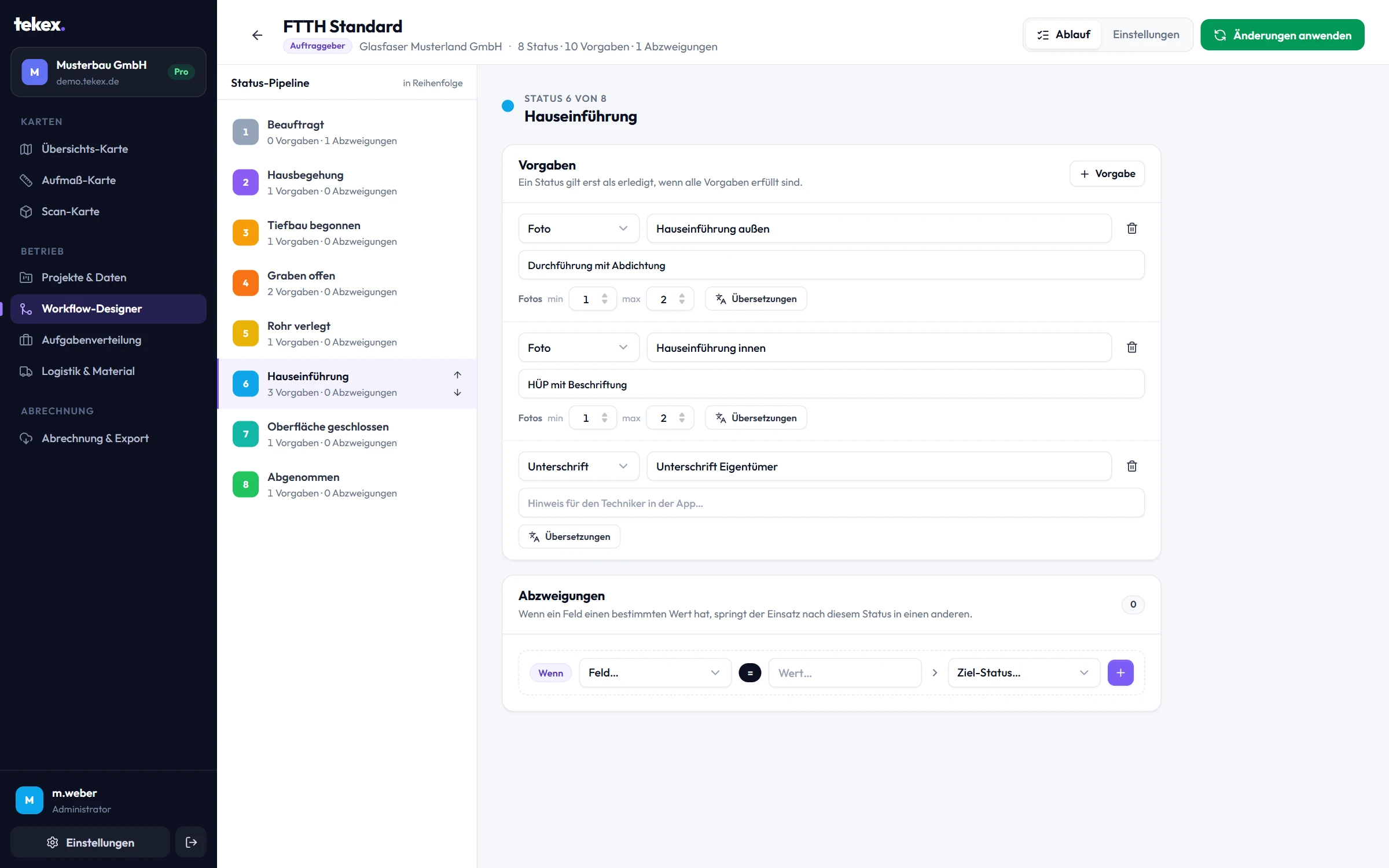
Task: Click Änderungen anwenden button
Action: (x=1282, y=35)
